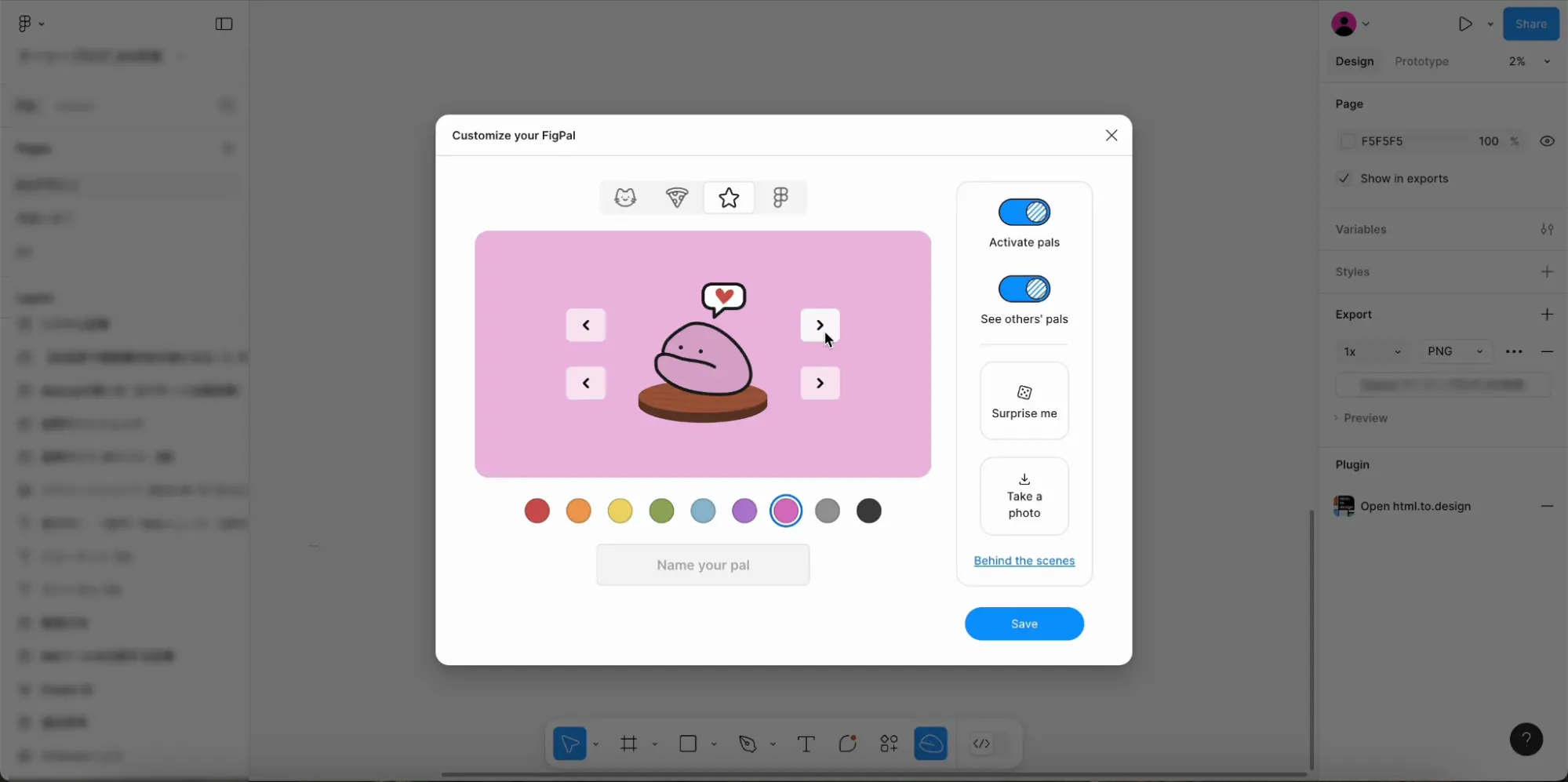Switch to the Design tab
The image size is (1568, 782).
[1355, 61]
